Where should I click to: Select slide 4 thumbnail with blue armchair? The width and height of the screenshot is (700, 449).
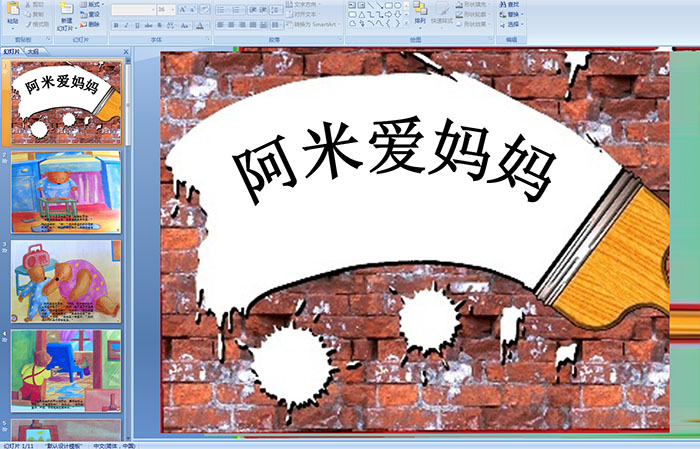(66, 370)
